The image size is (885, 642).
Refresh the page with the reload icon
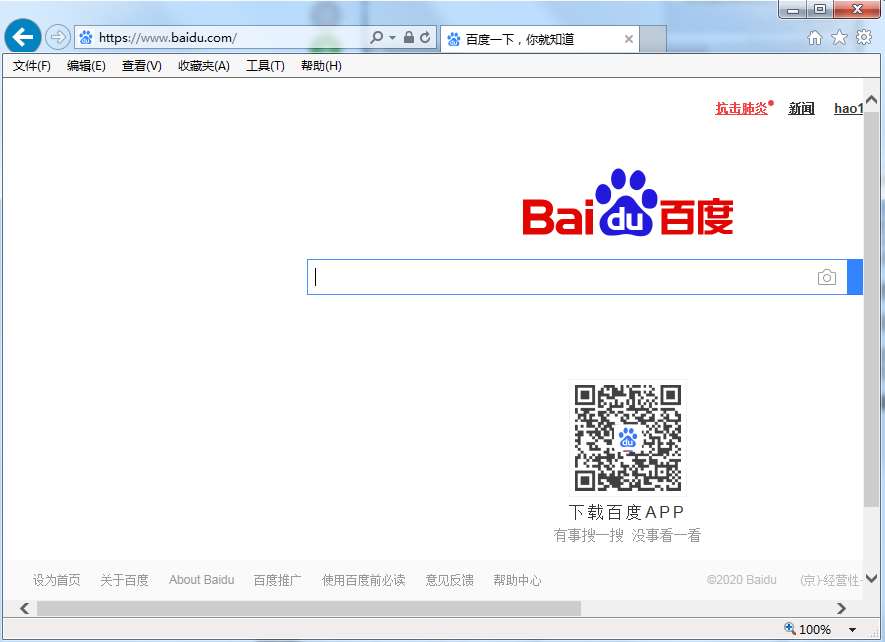[x=425, y=38]
